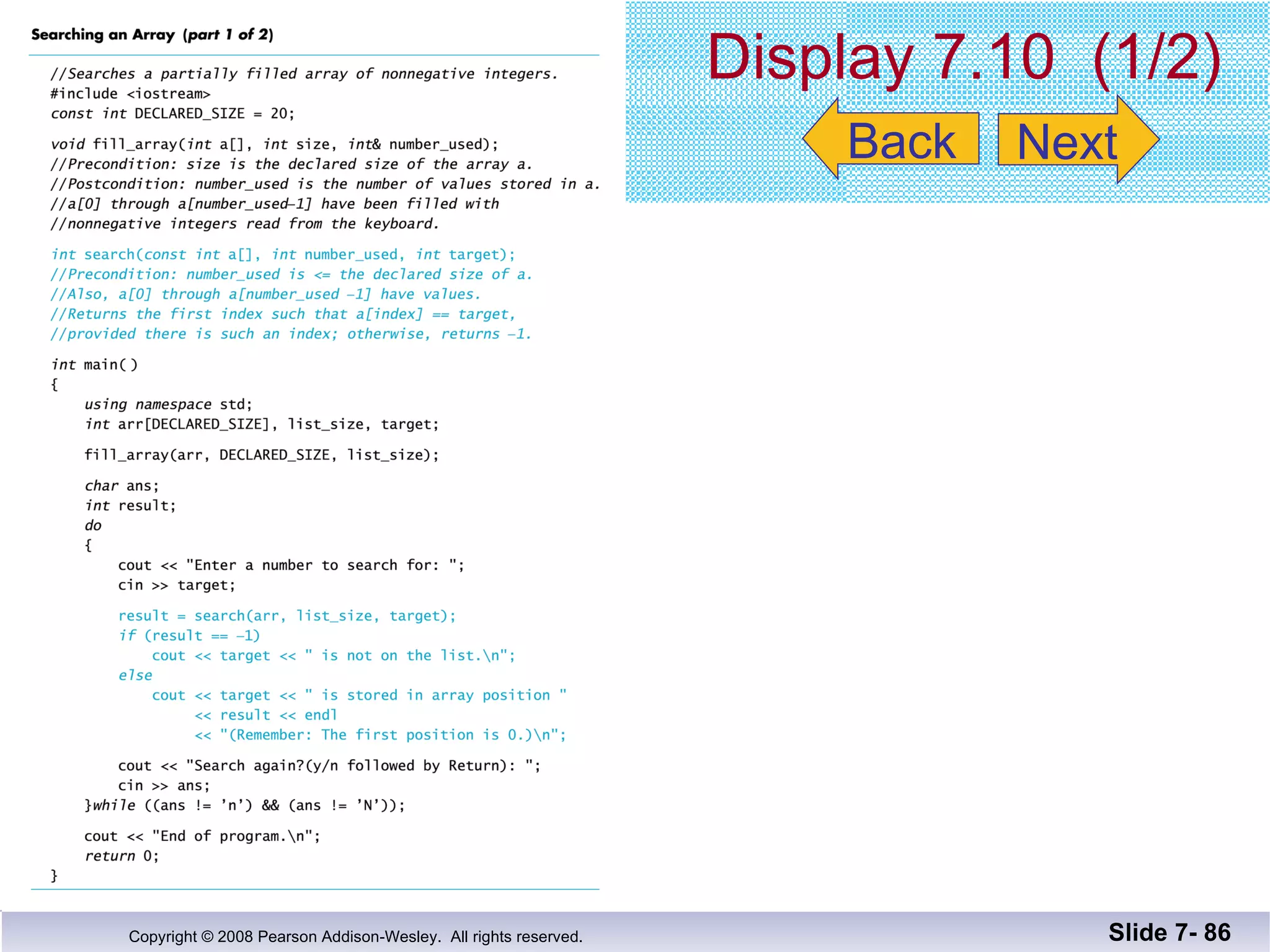Click the 'void fill_array' declaration line

pyautogui.click(x=275, y=144)
